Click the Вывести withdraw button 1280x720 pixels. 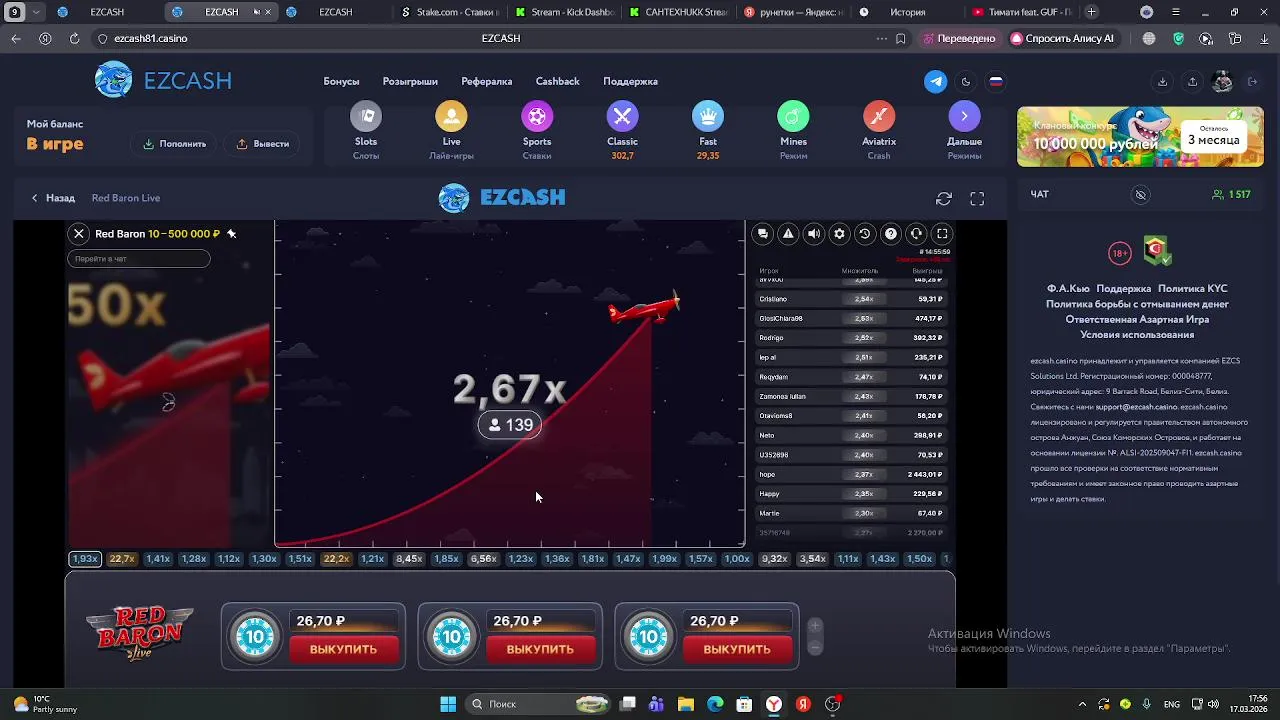(x=262, y=144)
